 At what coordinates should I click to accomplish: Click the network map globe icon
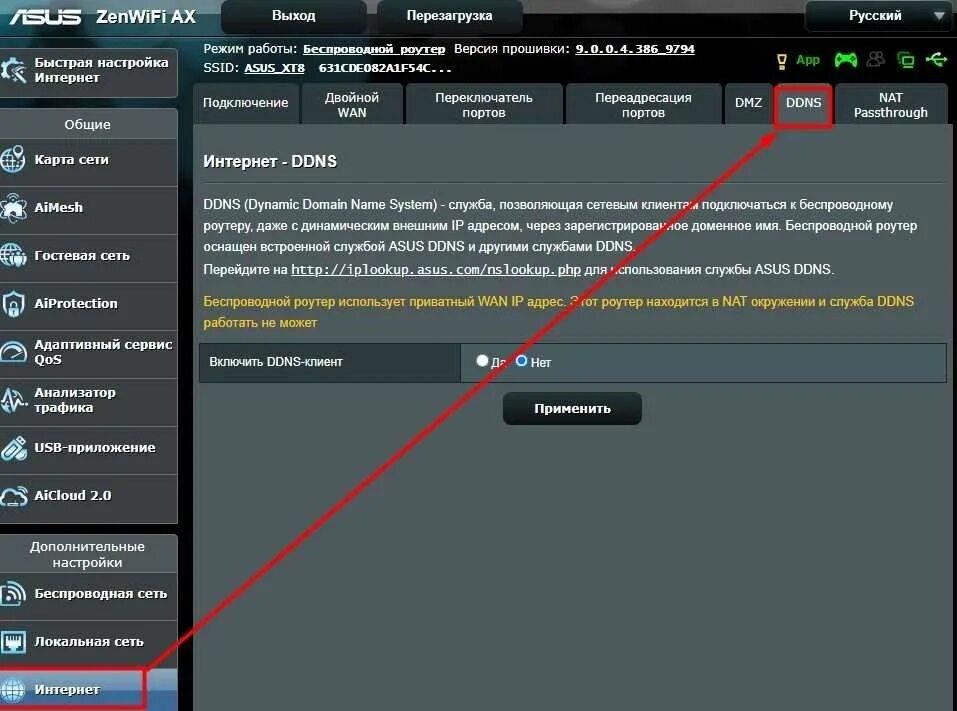[x=13, y=159]
